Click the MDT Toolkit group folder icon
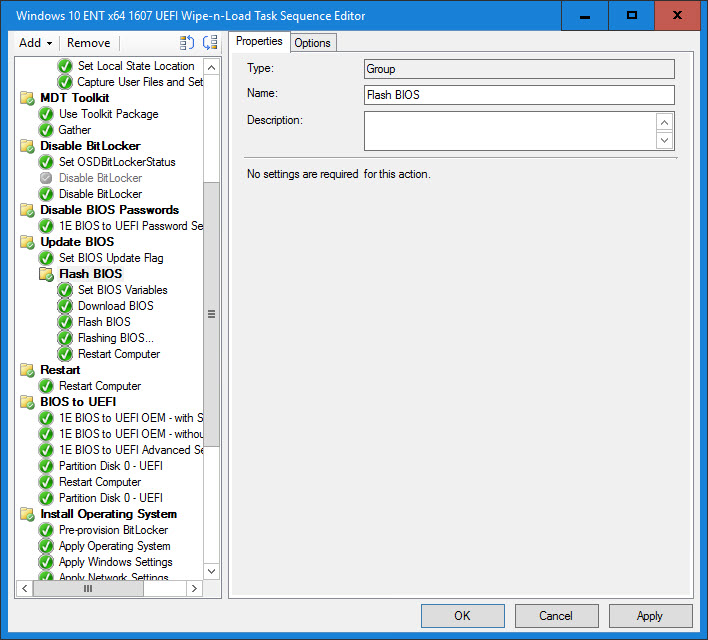The height and width of the screenshot is (640, 708). [27, 98]
